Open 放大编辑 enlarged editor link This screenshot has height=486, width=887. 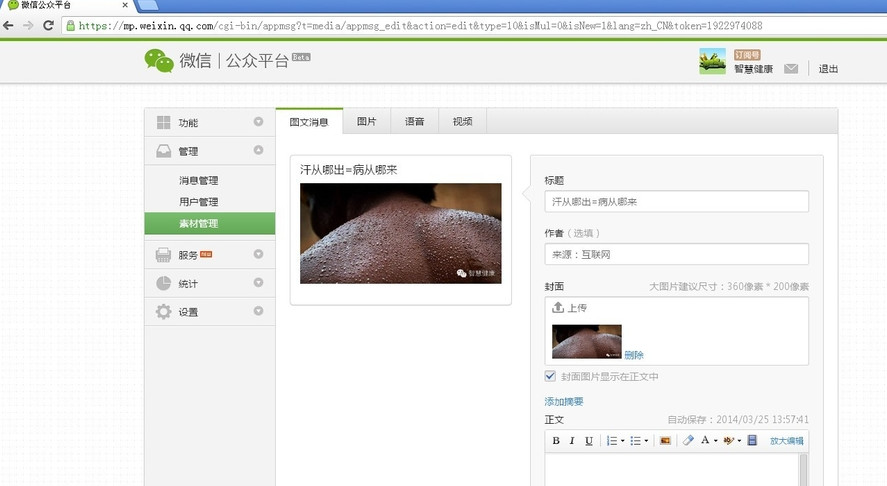click(x=786, y=441)
